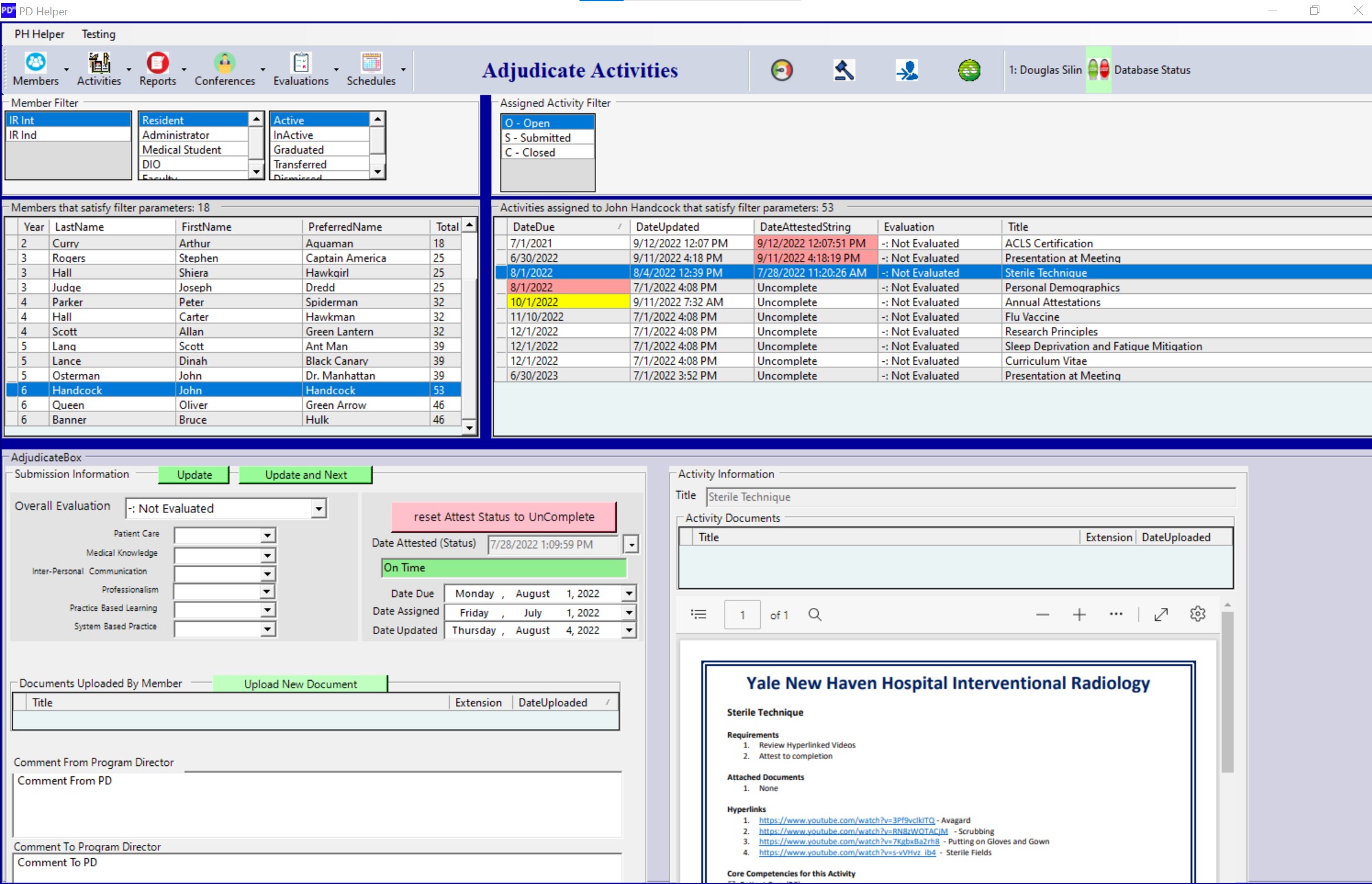Select the ACLS Certification activity row
The image size is (1372, 884).
(933, 243)
